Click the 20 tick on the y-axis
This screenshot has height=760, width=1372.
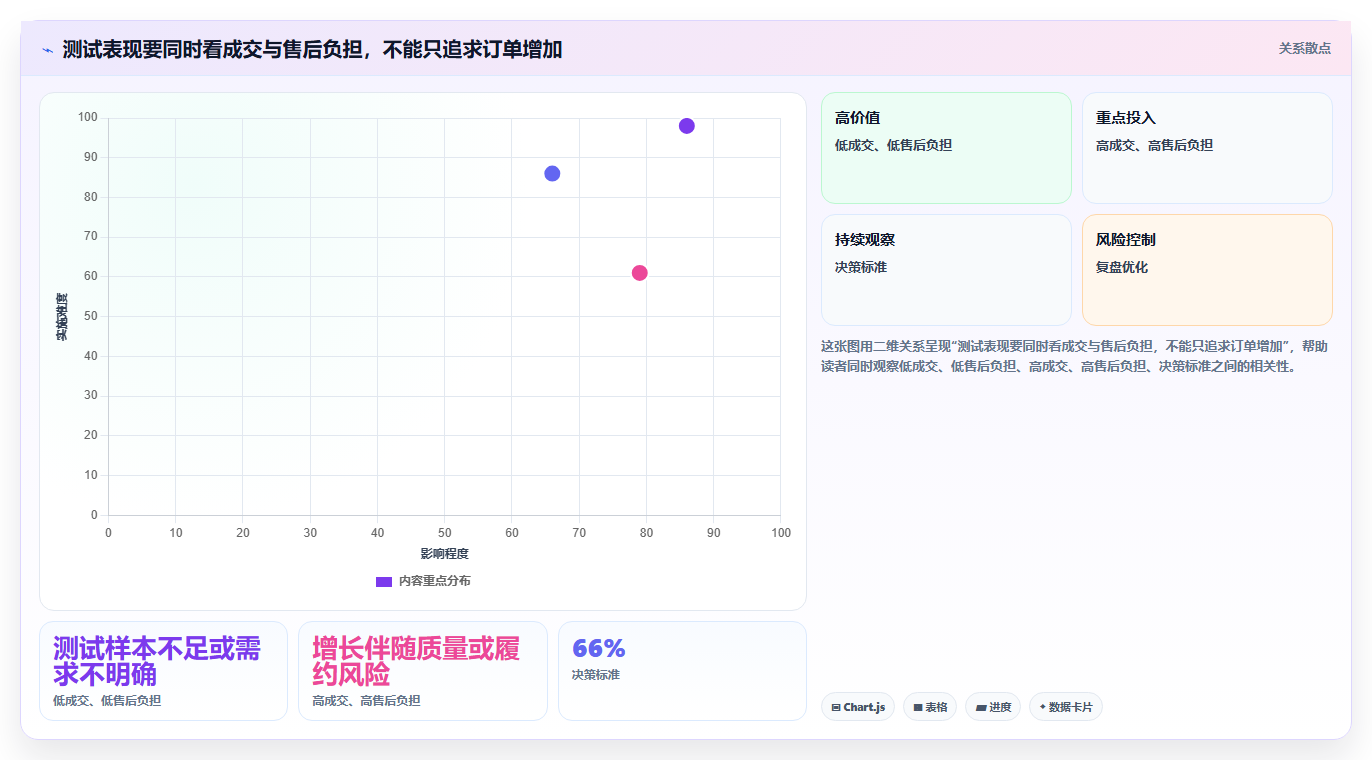point(91,436)
